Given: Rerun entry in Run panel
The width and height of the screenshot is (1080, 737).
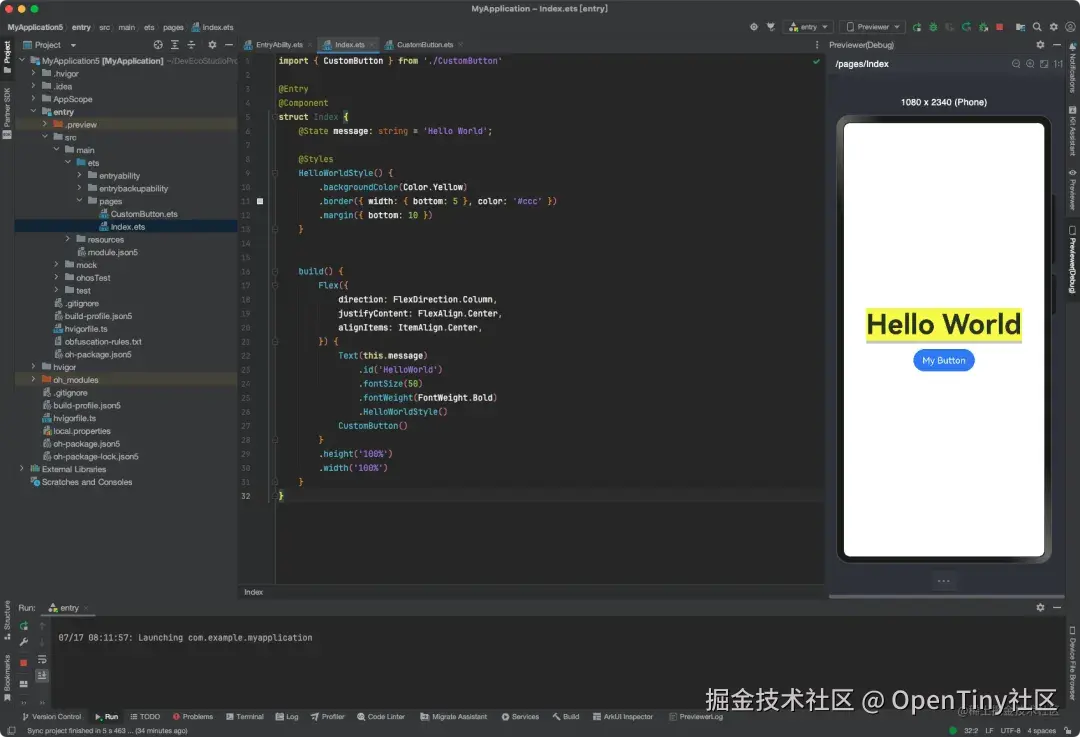Looking at the screenshot, I should [23, 626].
